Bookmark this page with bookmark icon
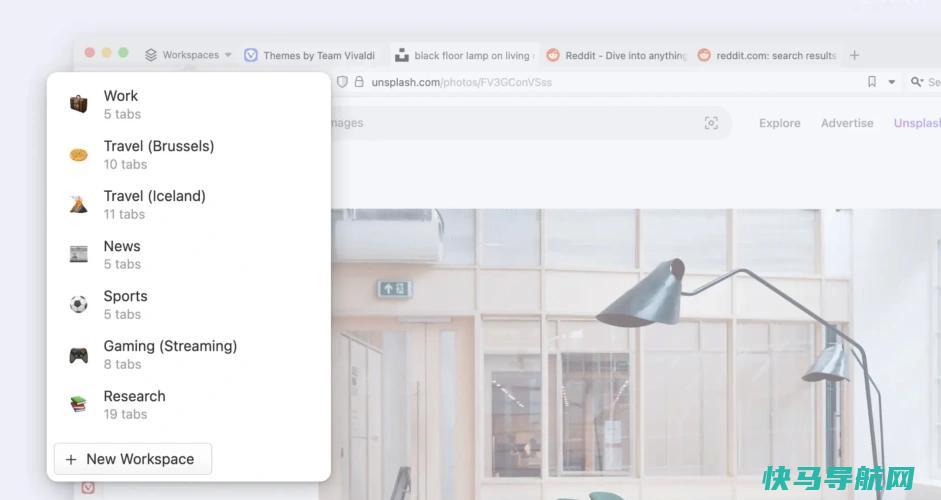This screenshot has height=500, width=941. coord(872,82)
